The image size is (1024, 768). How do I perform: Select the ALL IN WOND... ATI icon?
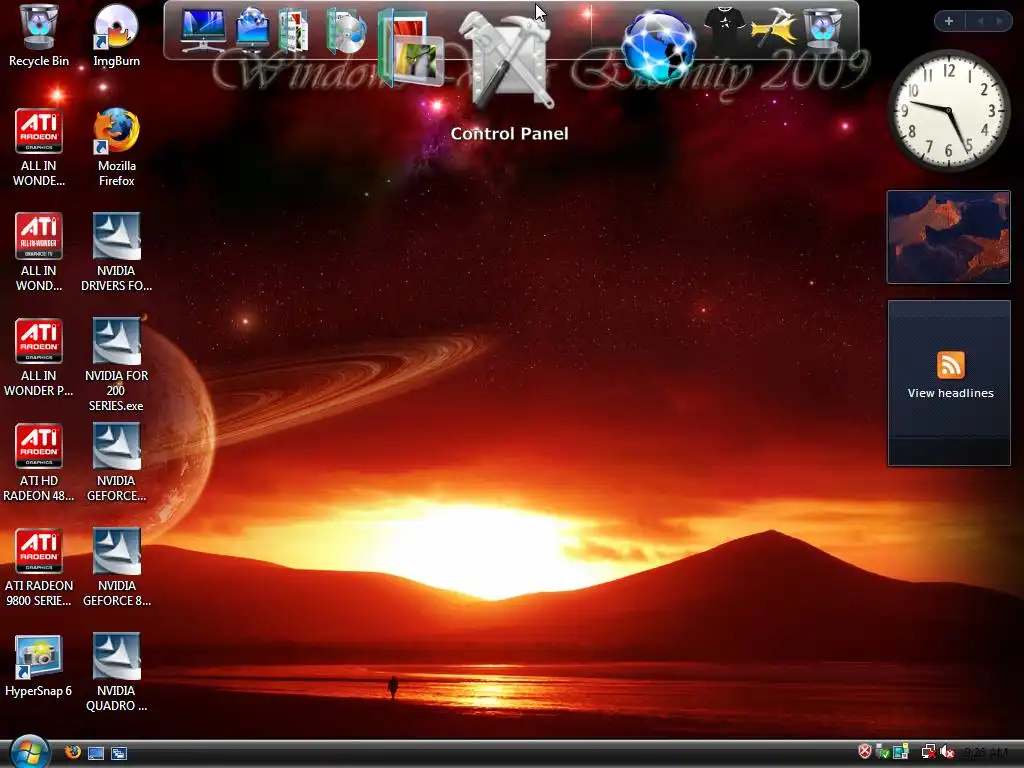click(39, 252)
